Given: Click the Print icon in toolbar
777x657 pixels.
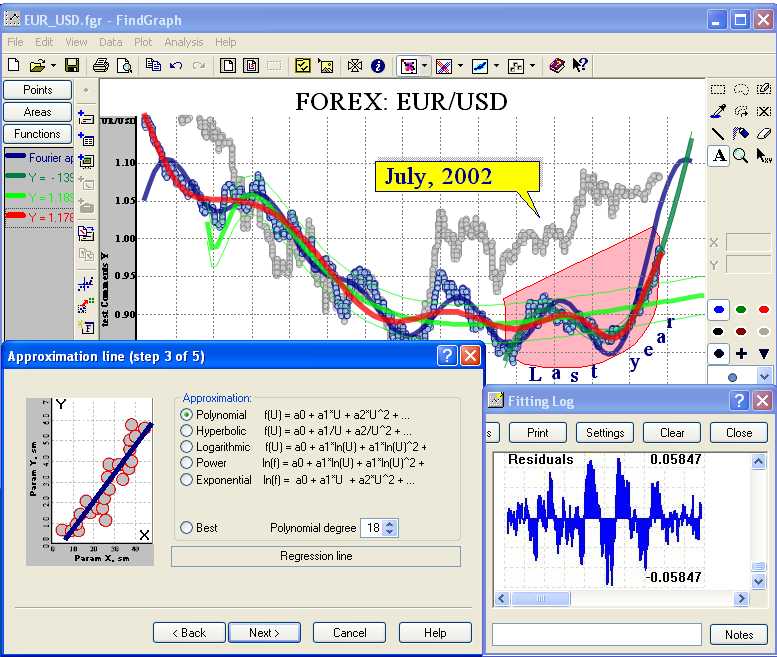Looking at the screenshot, I should (101, 65).
